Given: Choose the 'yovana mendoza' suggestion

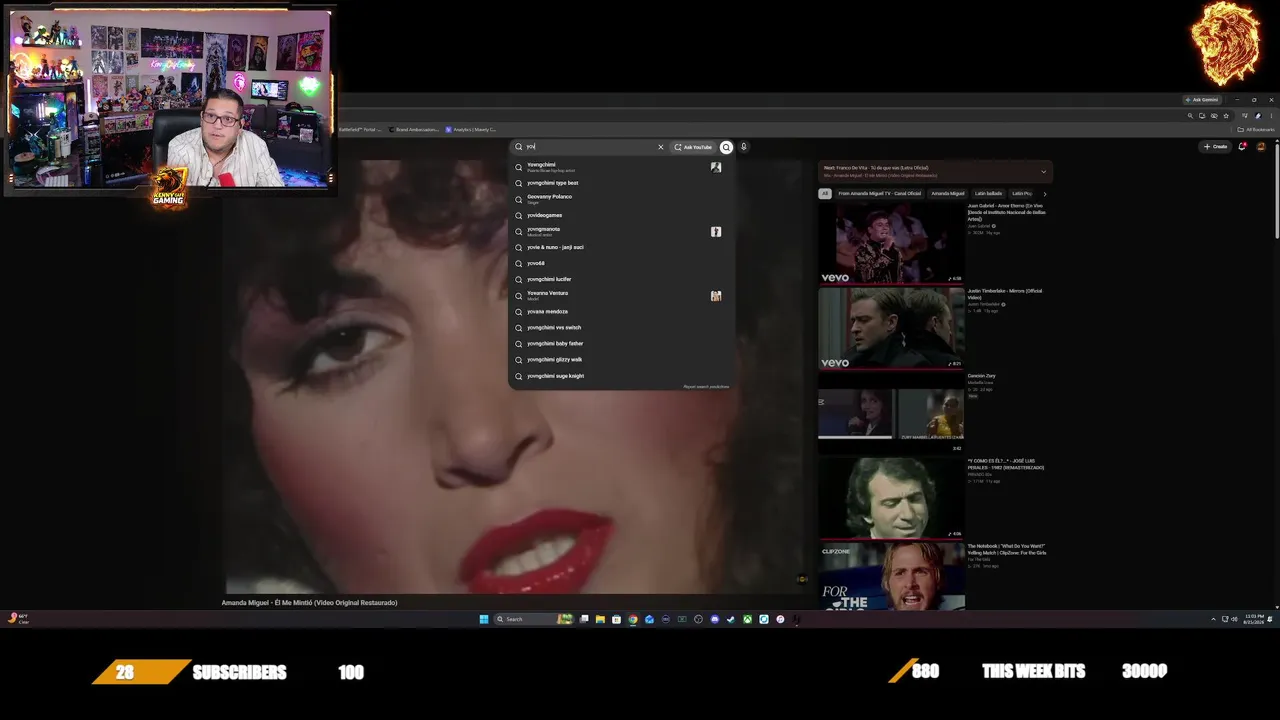Looking at the screenshot, I should [622, 311].
